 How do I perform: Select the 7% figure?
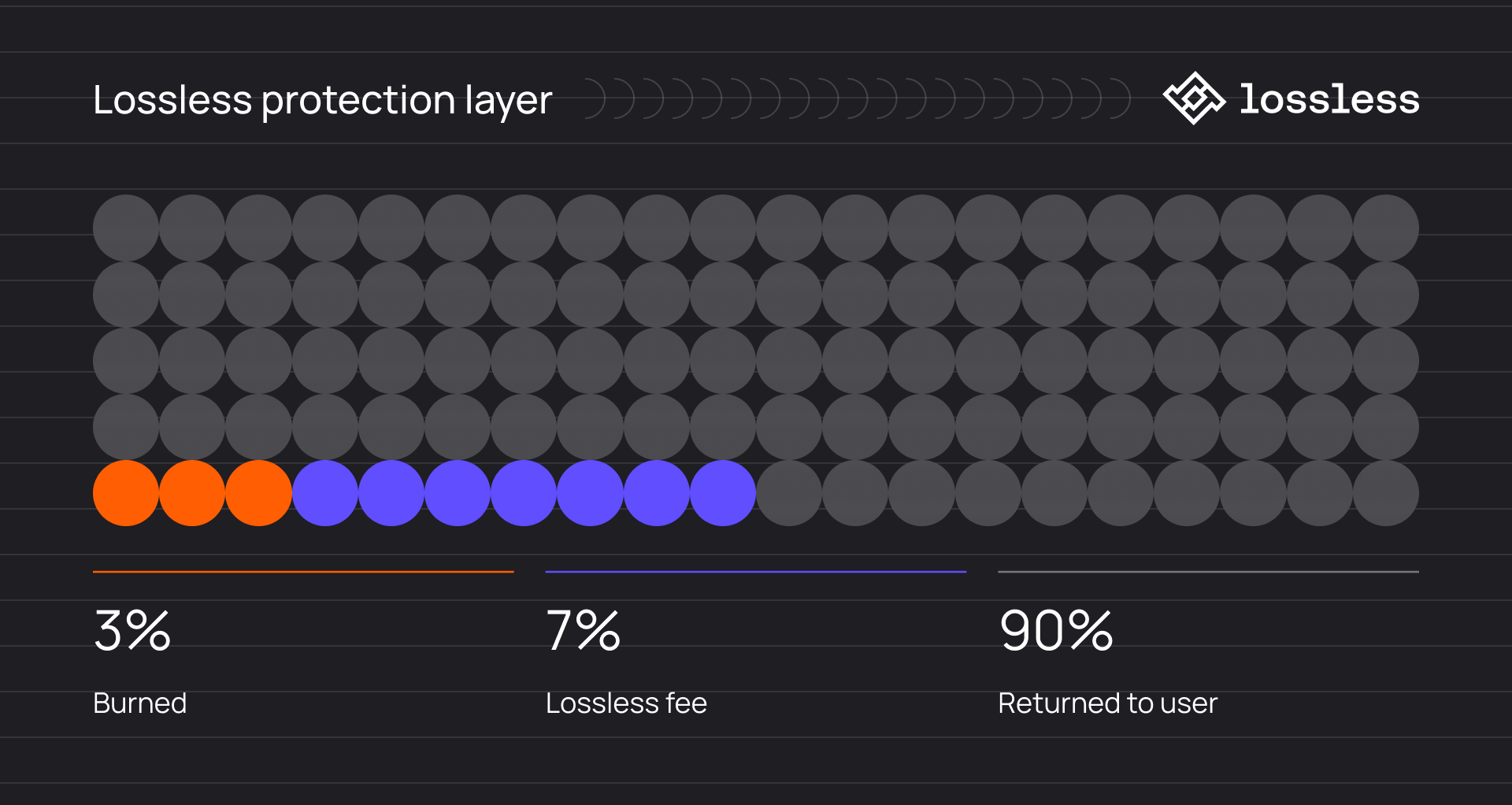pos(584,631)
